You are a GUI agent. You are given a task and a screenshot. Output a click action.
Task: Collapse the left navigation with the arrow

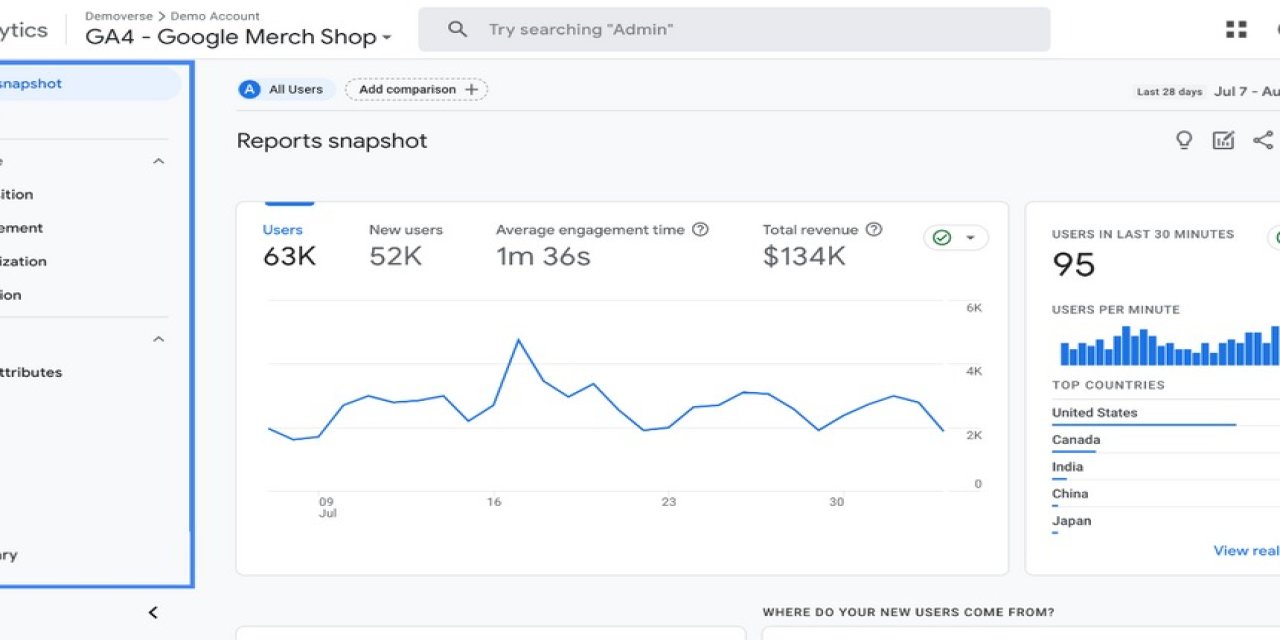153,612
